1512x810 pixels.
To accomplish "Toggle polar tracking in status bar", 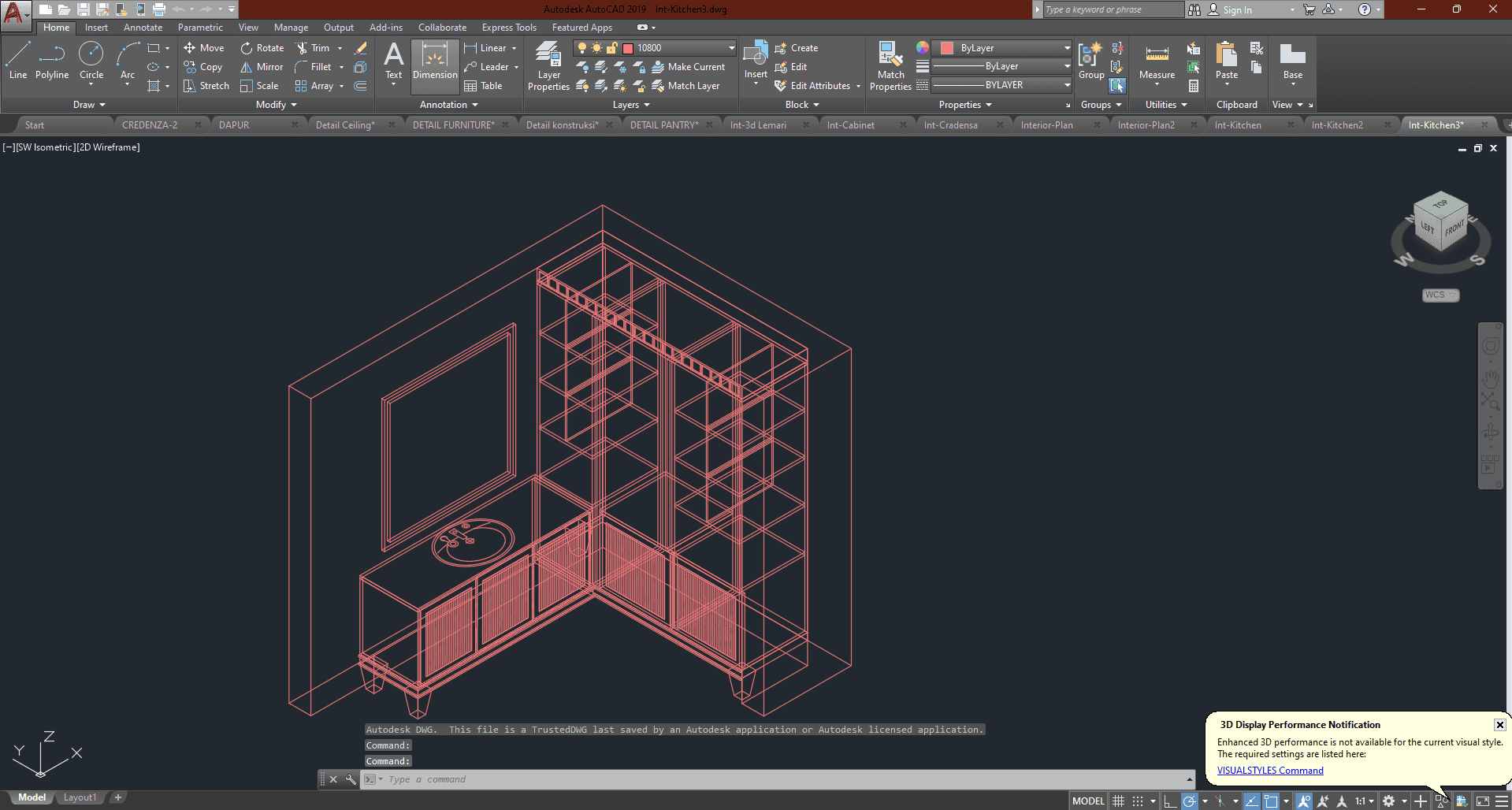I will pos(1190,801).
